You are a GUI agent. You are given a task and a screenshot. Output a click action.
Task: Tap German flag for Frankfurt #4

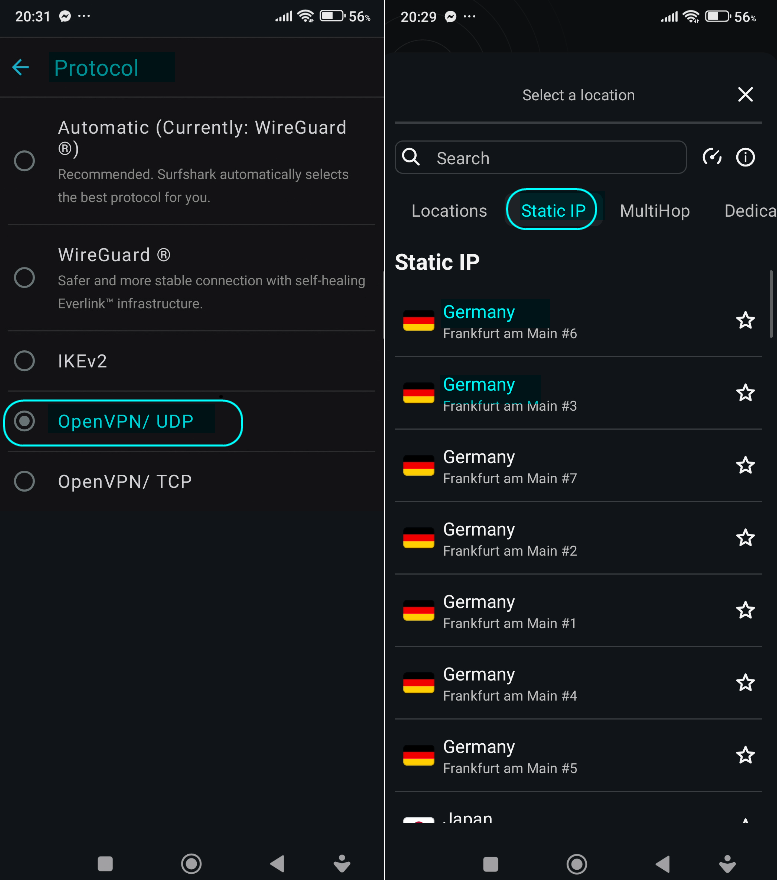pos(418,682)
